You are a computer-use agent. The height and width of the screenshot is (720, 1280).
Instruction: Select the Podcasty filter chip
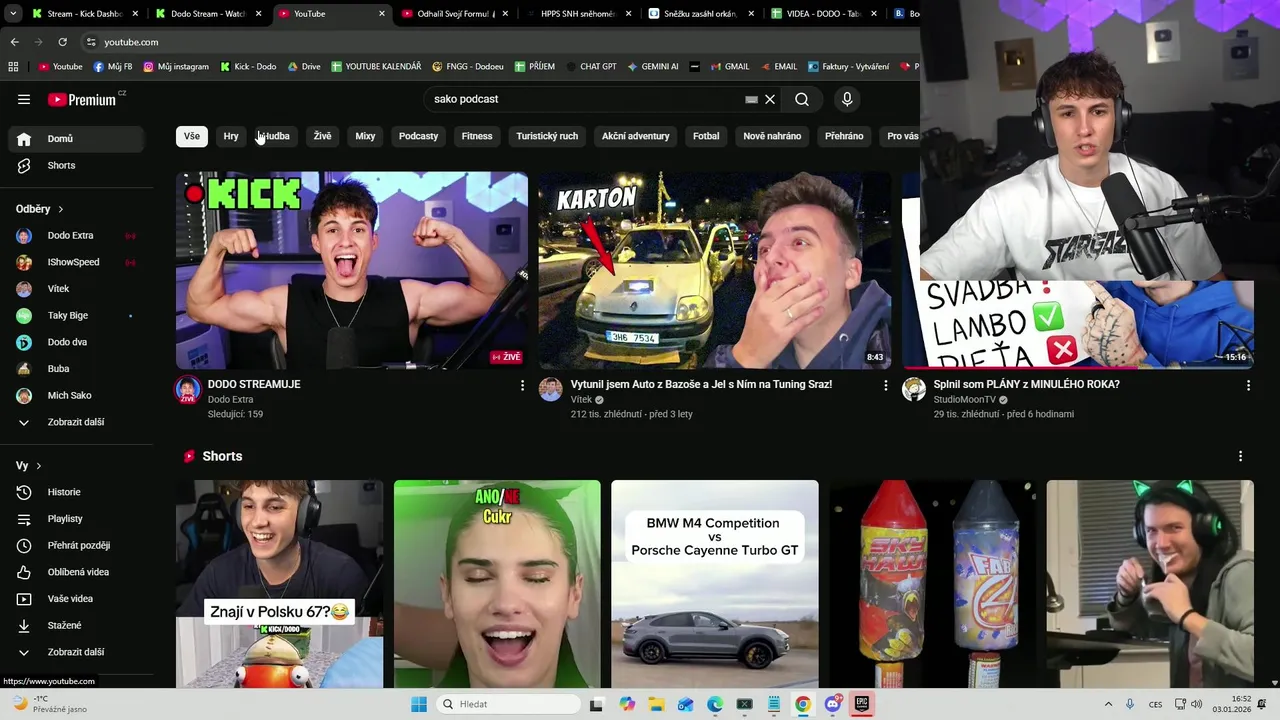pyautogui.click(x=418, y=136)
